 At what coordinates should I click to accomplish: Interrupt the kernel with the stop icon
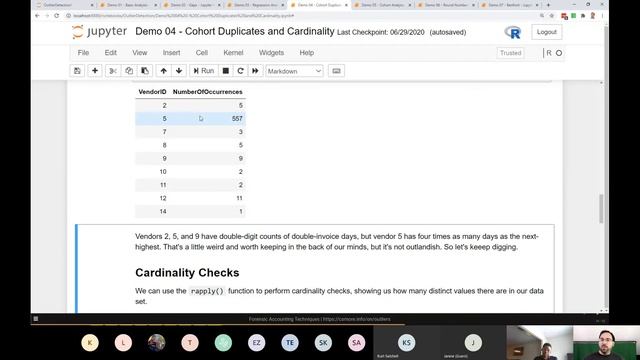click(x=225, y=71)
